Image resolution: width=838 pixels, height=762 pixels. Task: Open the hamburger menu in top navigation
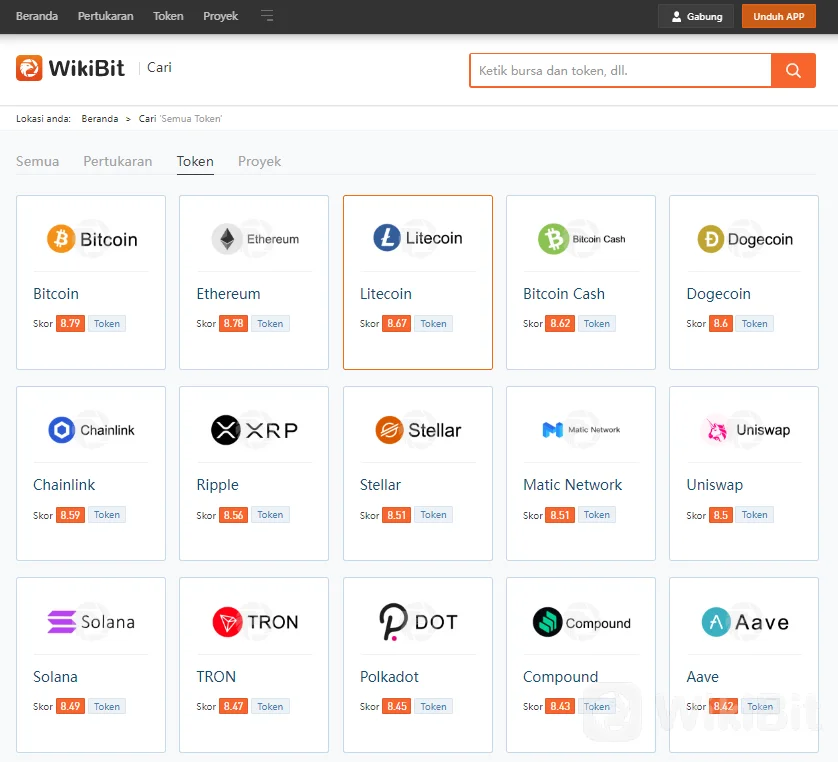[x=267, y=16]
